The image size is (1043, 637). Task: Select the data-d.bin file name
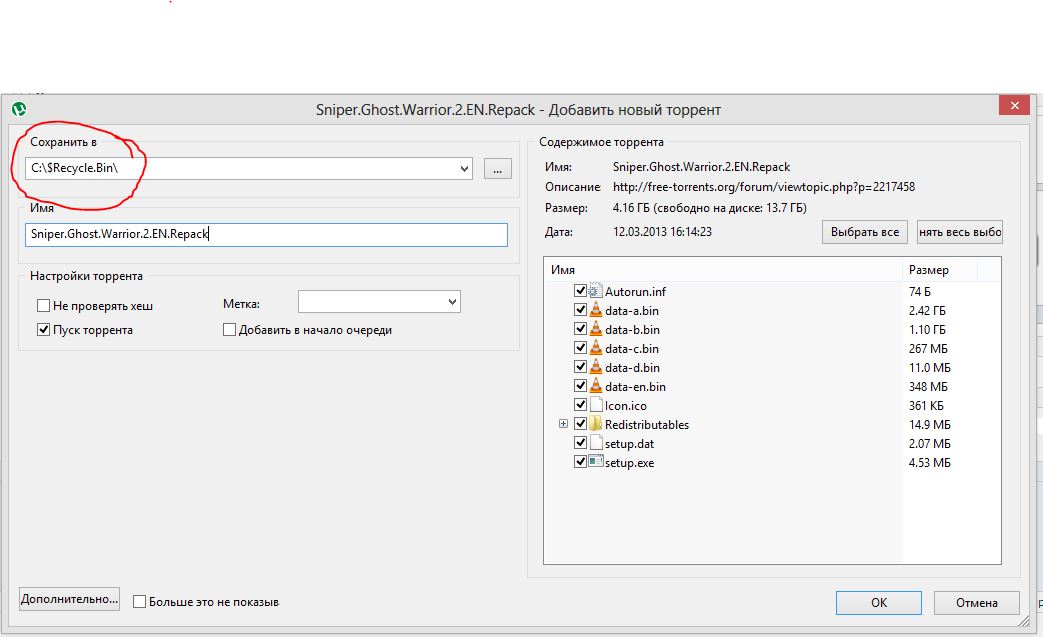tap(632, 368)
